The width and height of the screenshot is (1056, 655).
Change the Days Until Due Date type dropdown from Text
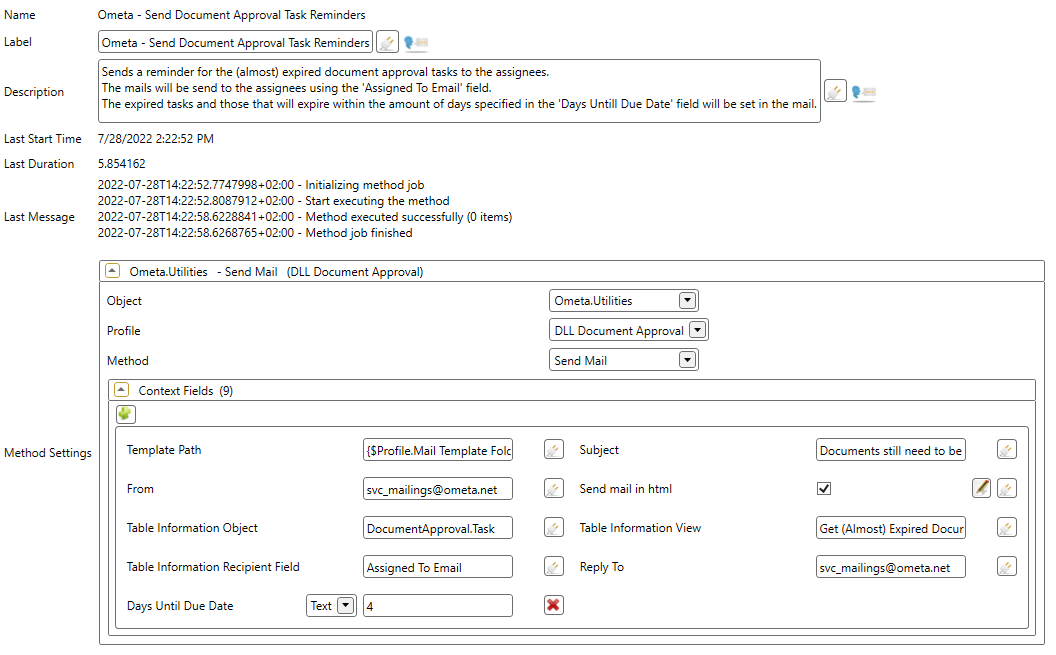(x=347, y=605)
